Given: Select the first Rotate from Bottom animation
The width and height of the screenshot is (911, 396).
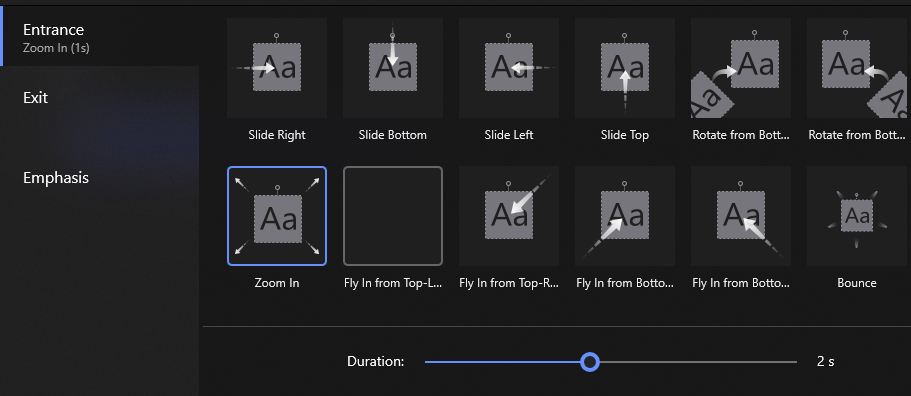Looking at the screenshot, I should 741,68.
